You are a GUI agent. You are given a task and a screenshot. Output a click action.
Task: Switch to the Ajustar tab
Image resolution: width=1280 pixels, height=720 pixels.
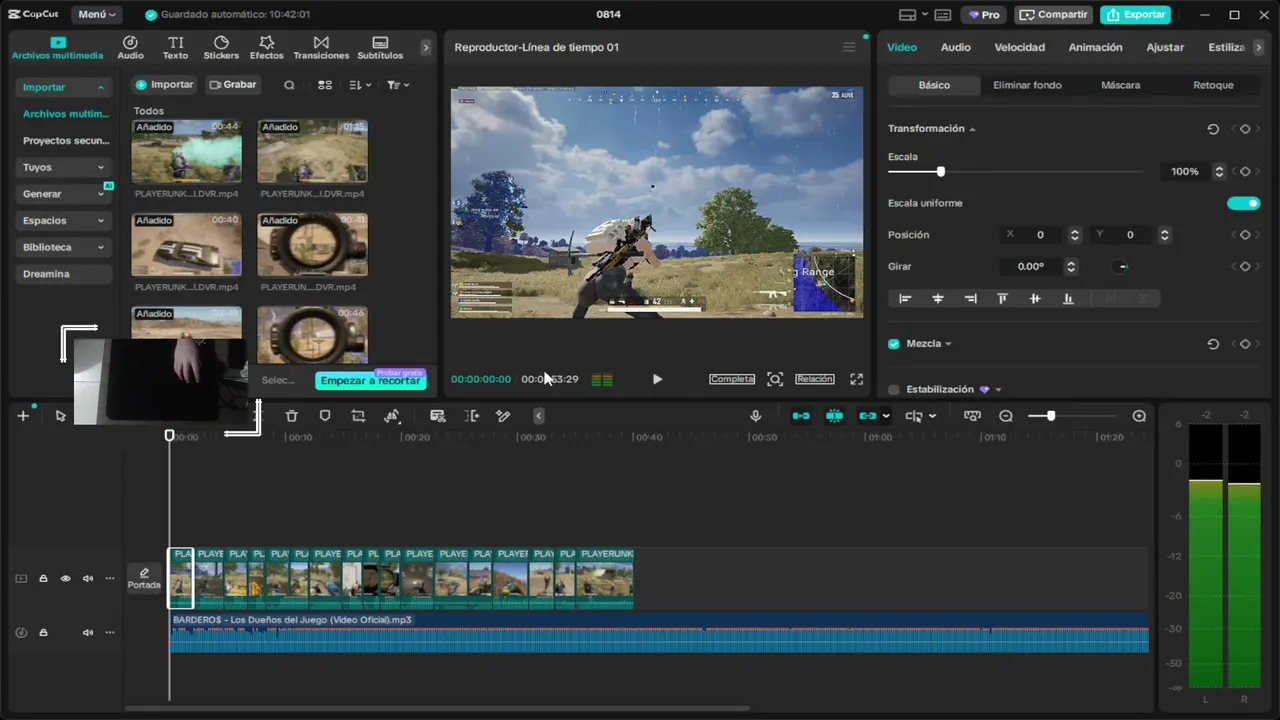pyautogui.click(x=1165, y=47)
